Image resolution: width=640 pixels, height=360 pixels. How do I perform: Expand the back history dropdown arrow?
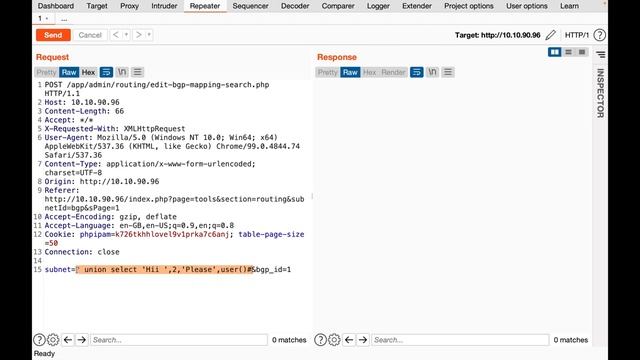(x=127, y=35)
